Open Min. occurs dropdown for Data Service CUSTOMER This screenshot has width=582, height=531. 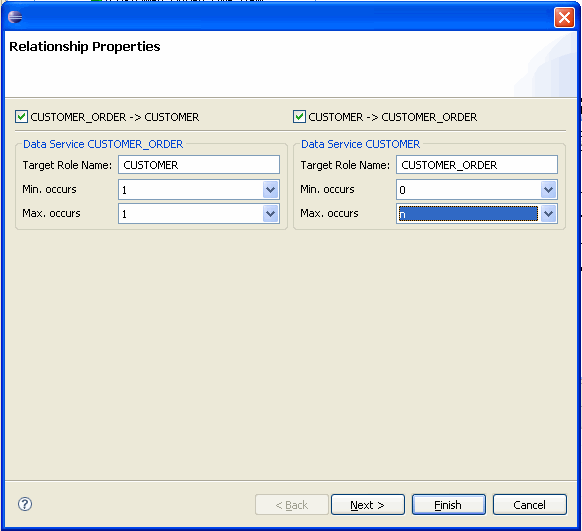coord(549,190)
